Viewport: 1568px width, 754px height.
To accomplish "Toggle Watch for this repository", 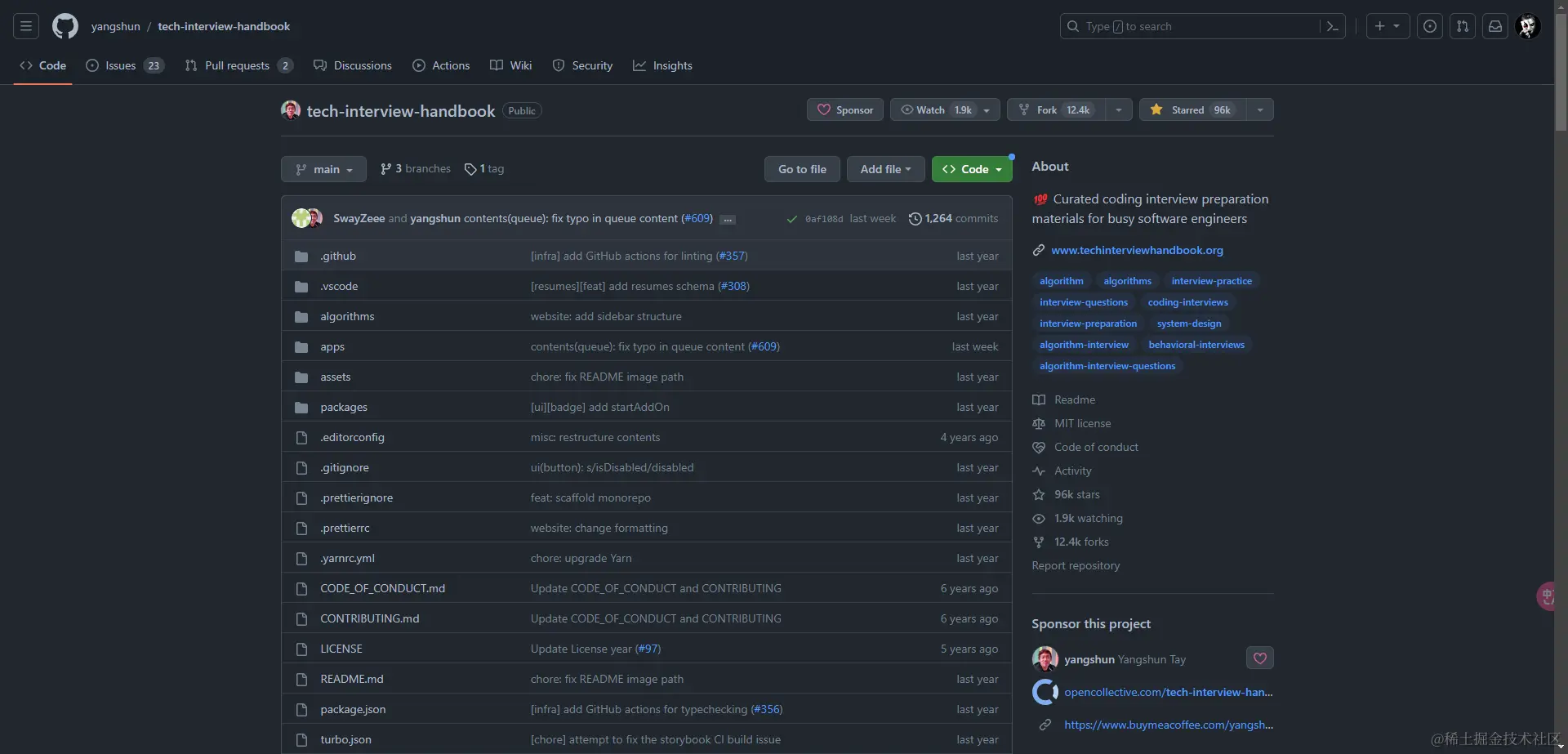I will pyautogui.click(x=945, y=110).
